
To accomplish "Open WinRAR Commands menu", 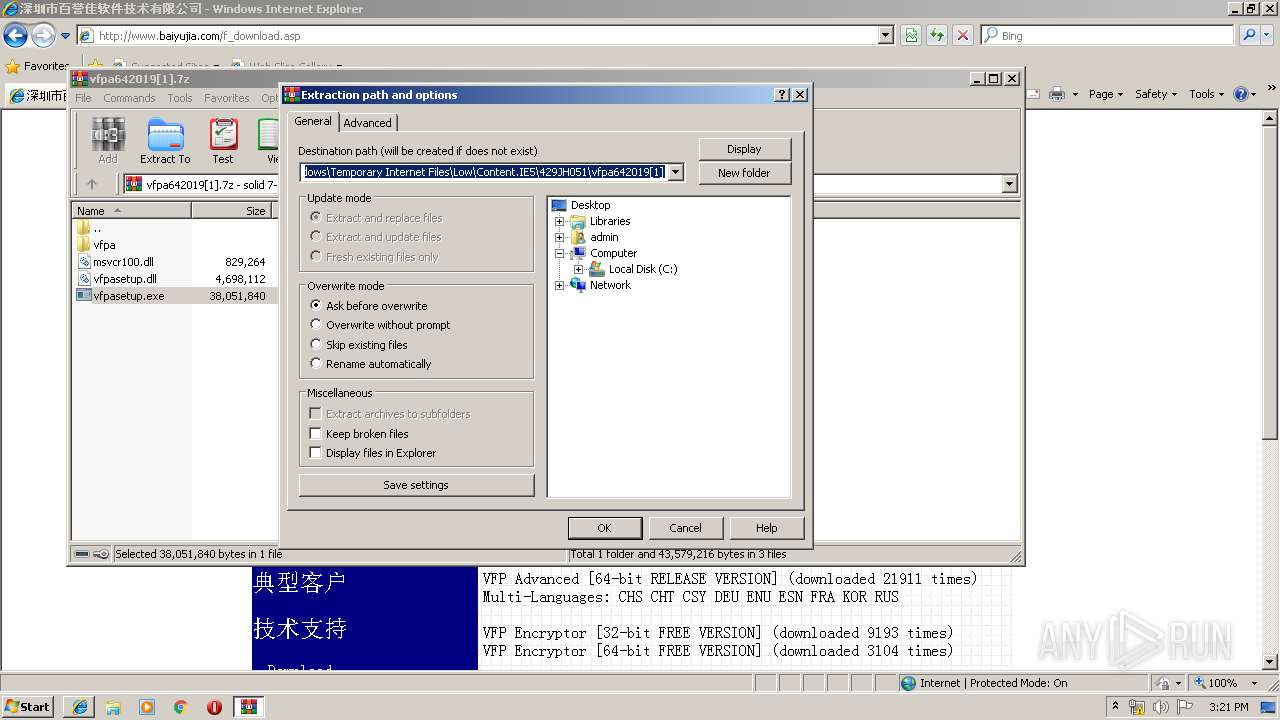I will tap(129, 98).
